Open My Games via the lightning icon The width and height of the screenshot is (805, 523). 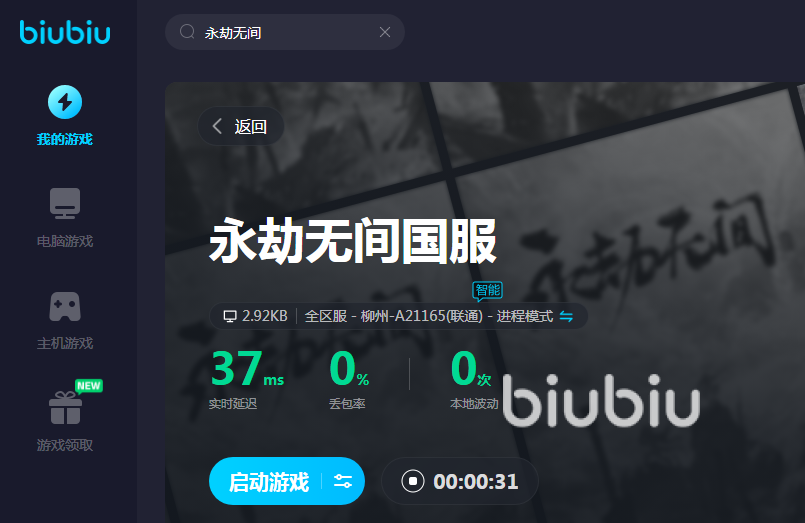65,102
